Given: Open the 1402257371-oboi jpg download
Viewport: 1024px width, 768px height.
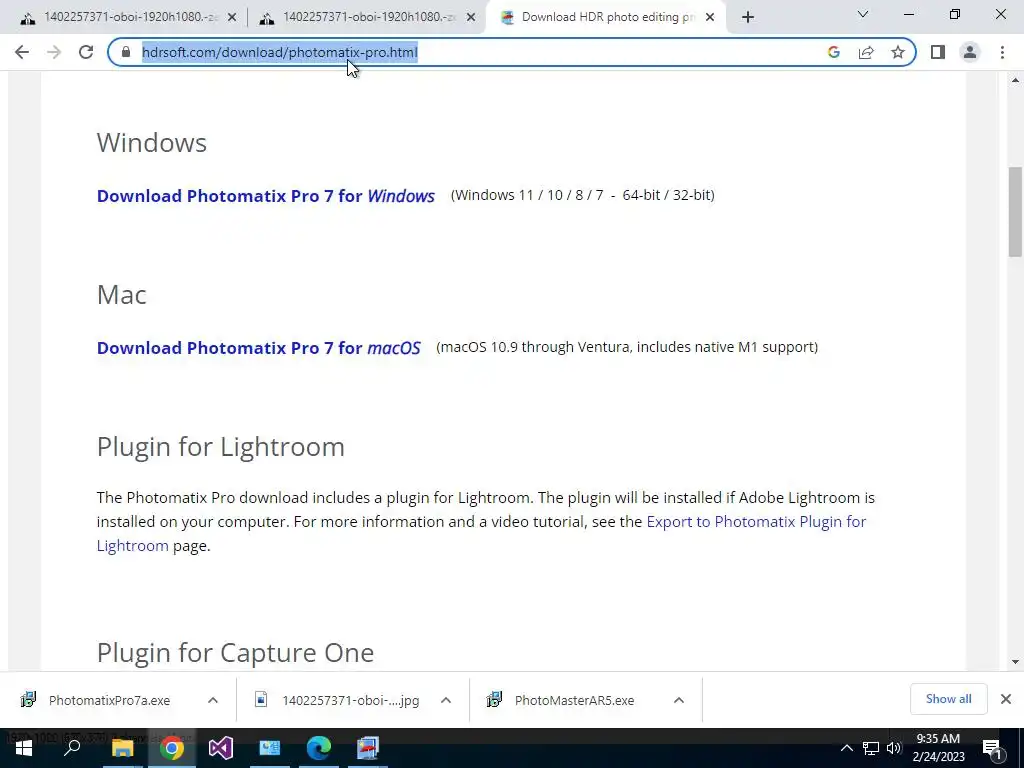Looking at the screenshot, I should [338, 700].
